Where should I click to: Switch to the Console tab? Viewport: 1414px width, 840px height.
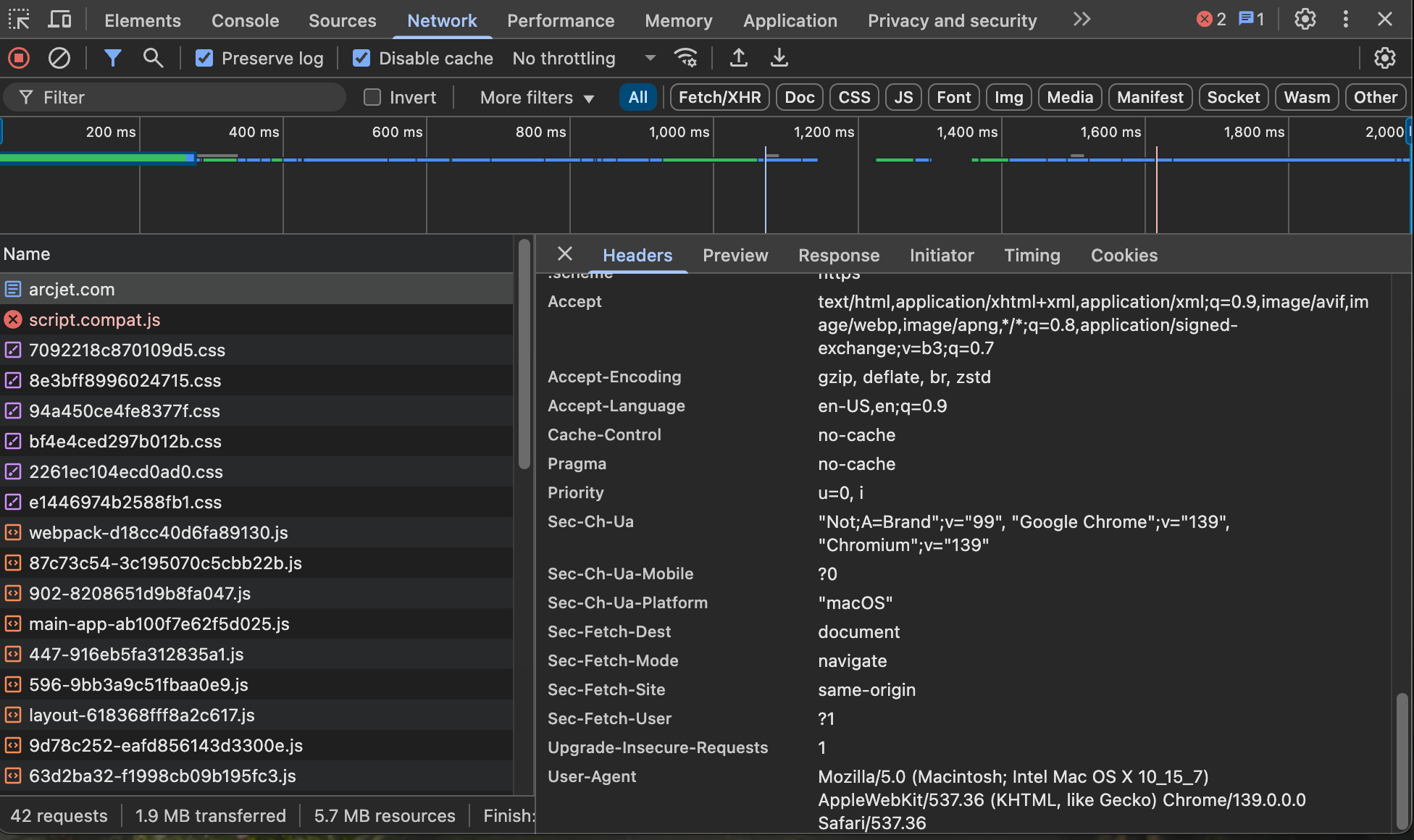245,20
